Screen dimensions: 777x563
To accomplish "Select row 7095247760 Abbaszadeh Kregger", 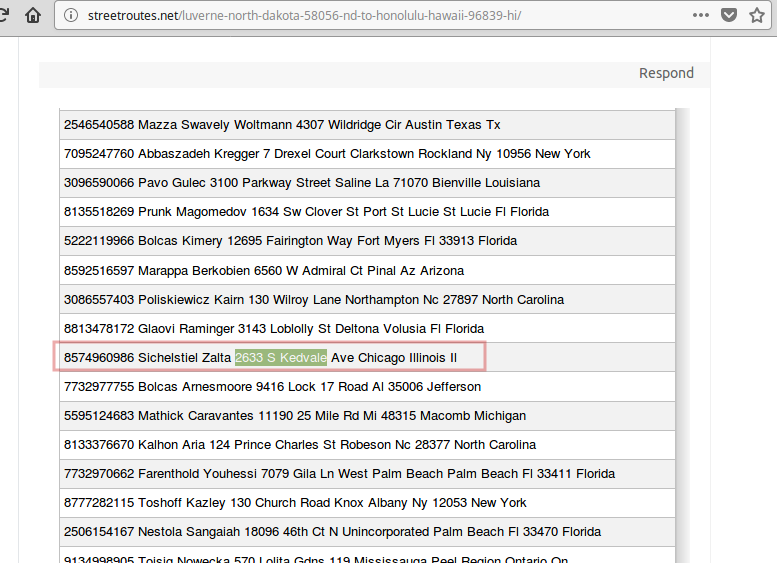I will click(x=367, y=154).
